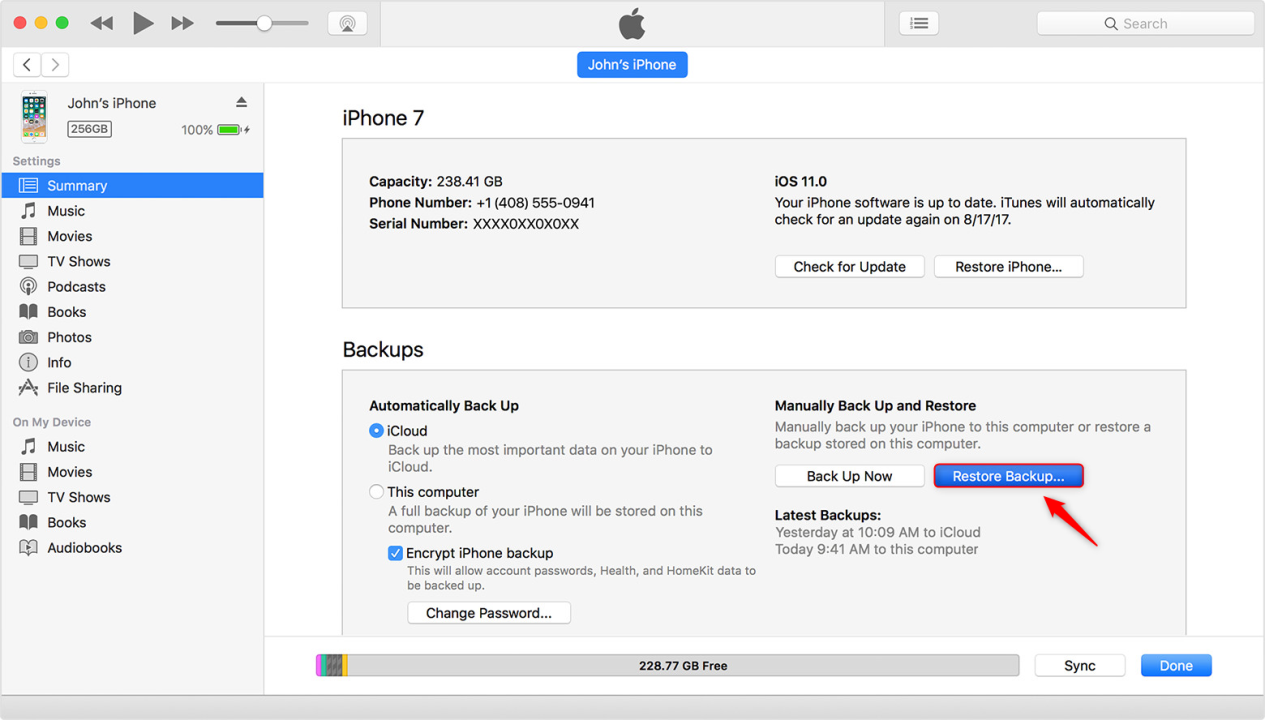Click the iOS 11.0 version label
The image size is (1265, 720).
coord(801,182)
